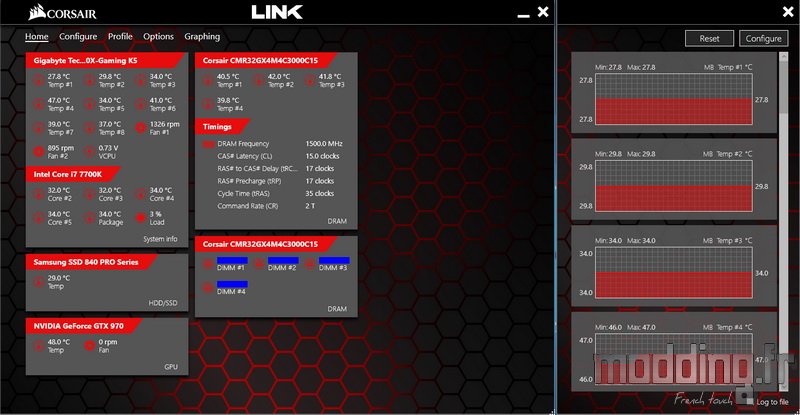
Task: Click motherboard Temp #6 sensor icon
Action: [140, 104]
